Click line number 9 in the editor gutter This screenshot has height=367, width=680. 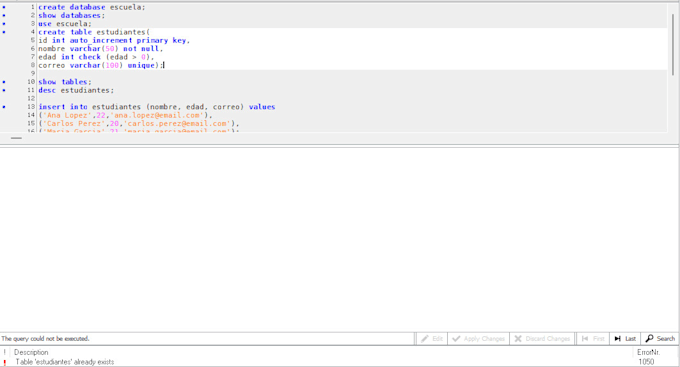tap(33, 74)
